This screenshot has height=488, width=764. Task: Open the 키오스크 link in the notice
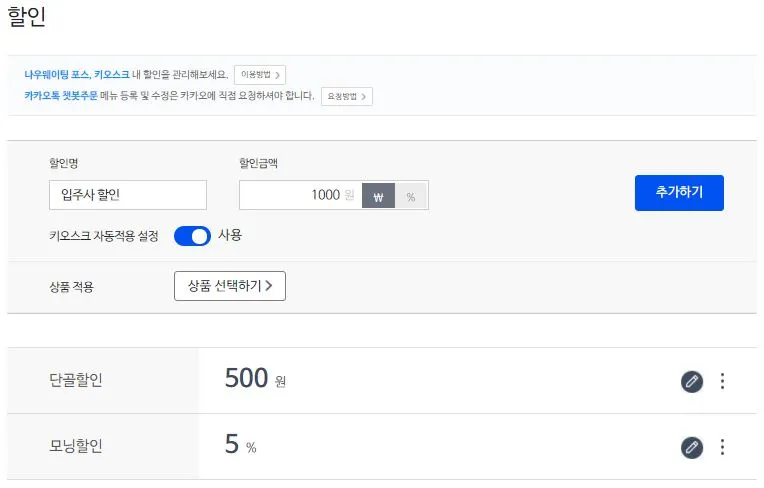(x=110, y=75)
